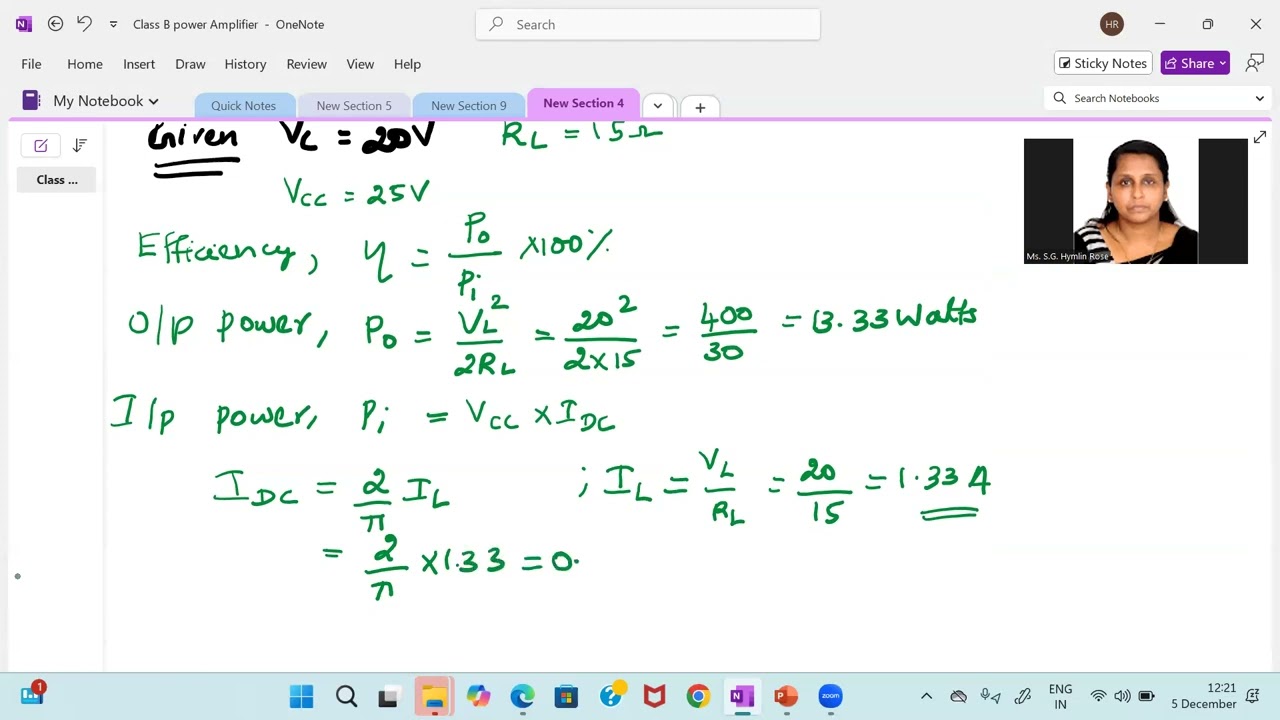The width and height of the screenshot is (1280, 720).
Task: Open volume speaker tray icon
Action: (1122, 696)
